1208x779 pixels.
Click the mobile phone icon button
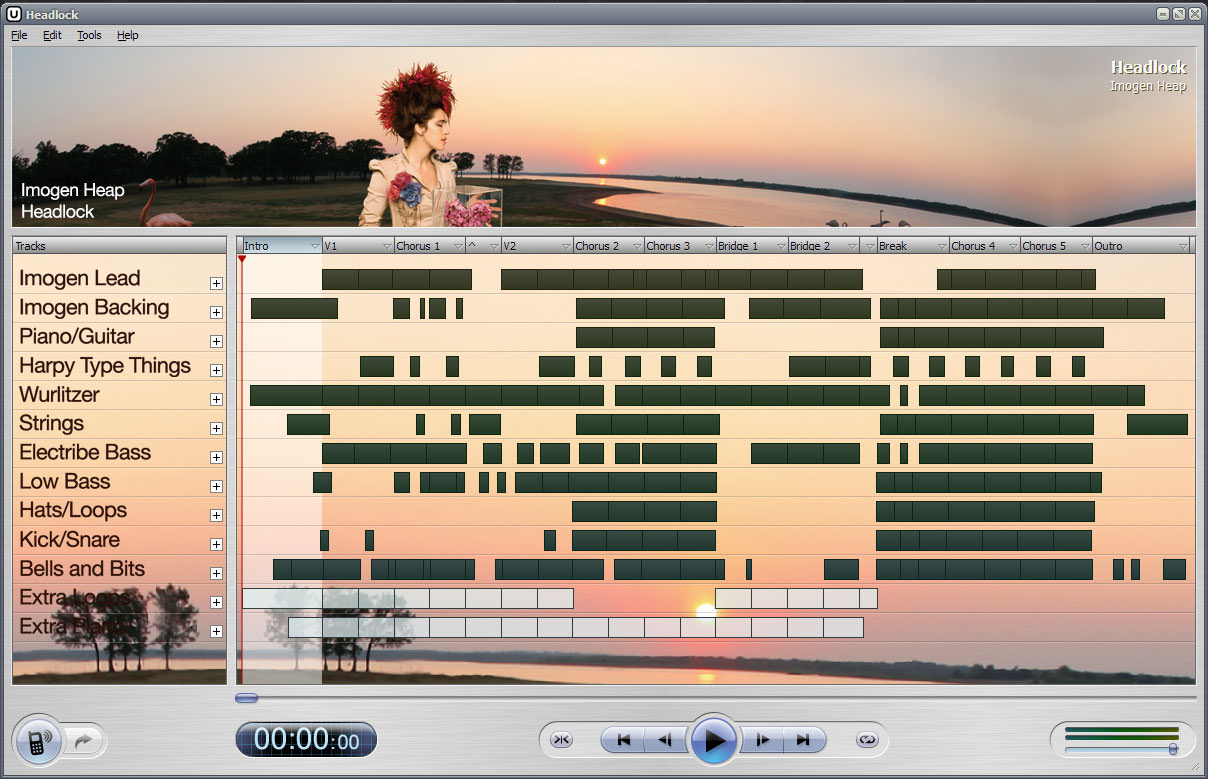[x=38, y=741]
